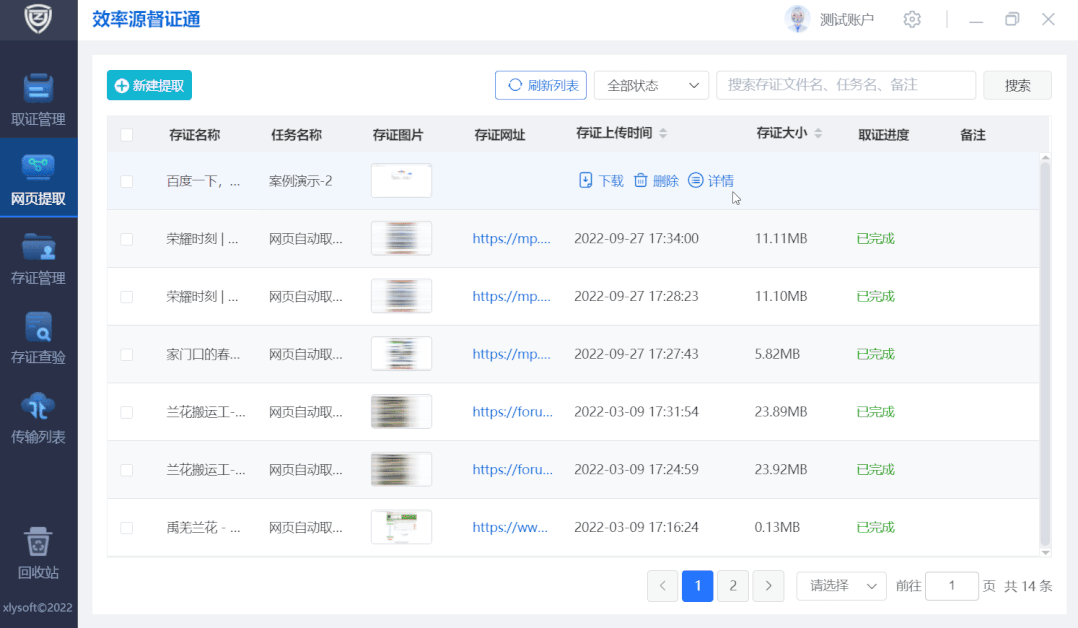Go to the previous page arrow
Image resolution: width=1078 pixels, height=628 pixels.
pyautogui.click(x=662, y=586)
